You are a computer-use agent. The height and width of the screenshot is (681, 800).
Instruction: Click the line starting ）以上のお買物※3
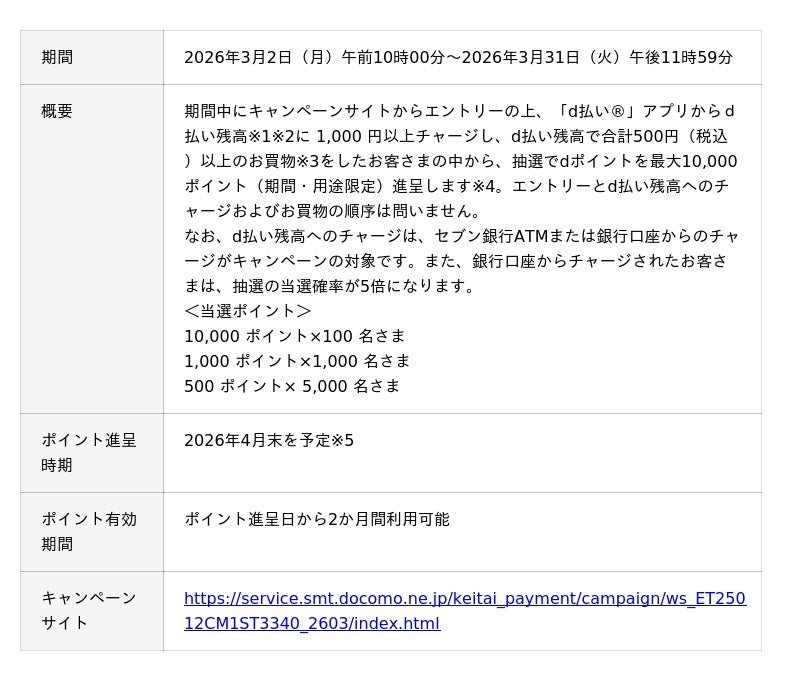(x=460, y=161)
